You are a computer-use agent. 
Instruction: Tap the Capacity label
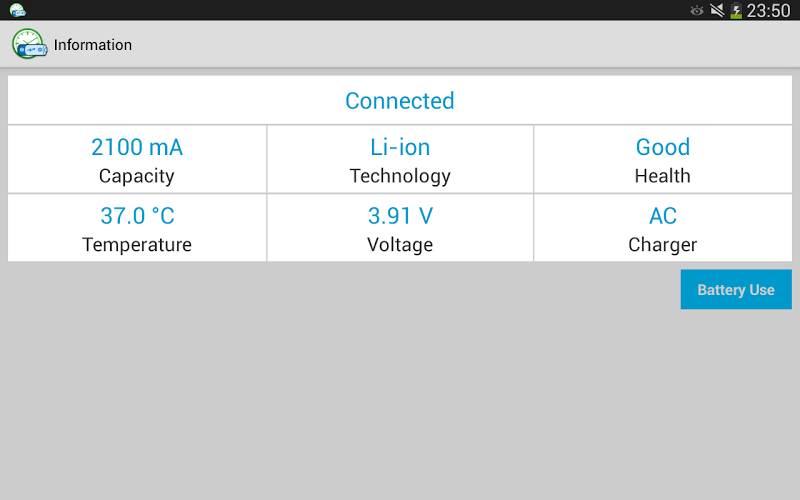pos(137,176)
